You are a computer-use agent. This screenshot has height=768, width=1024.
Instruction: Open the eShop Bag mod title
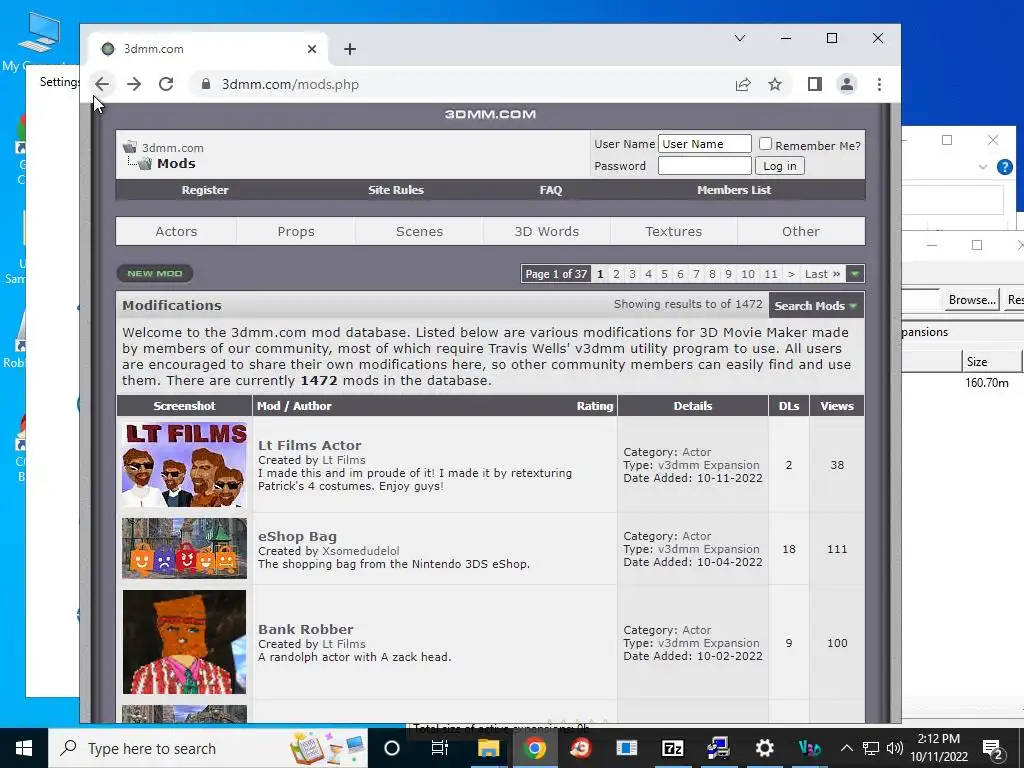pos(297,537)
